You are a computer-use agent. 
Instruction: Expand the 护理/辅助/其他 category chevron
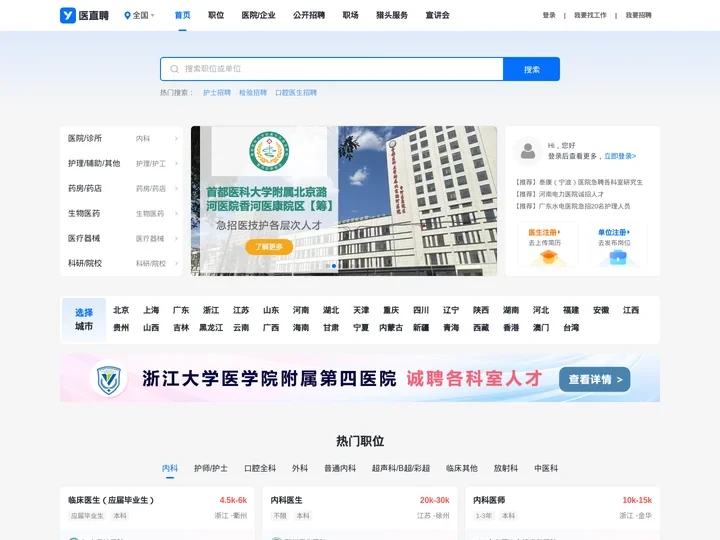pyautogui.click(x=176, y=163)
